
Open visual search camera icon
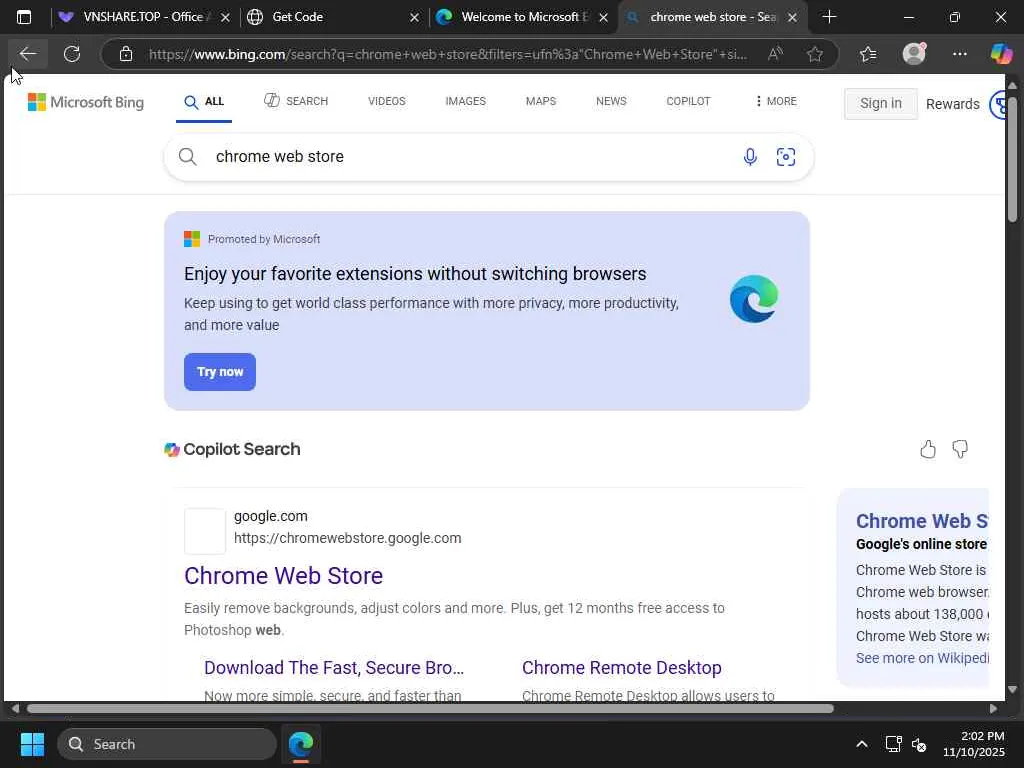786,157
